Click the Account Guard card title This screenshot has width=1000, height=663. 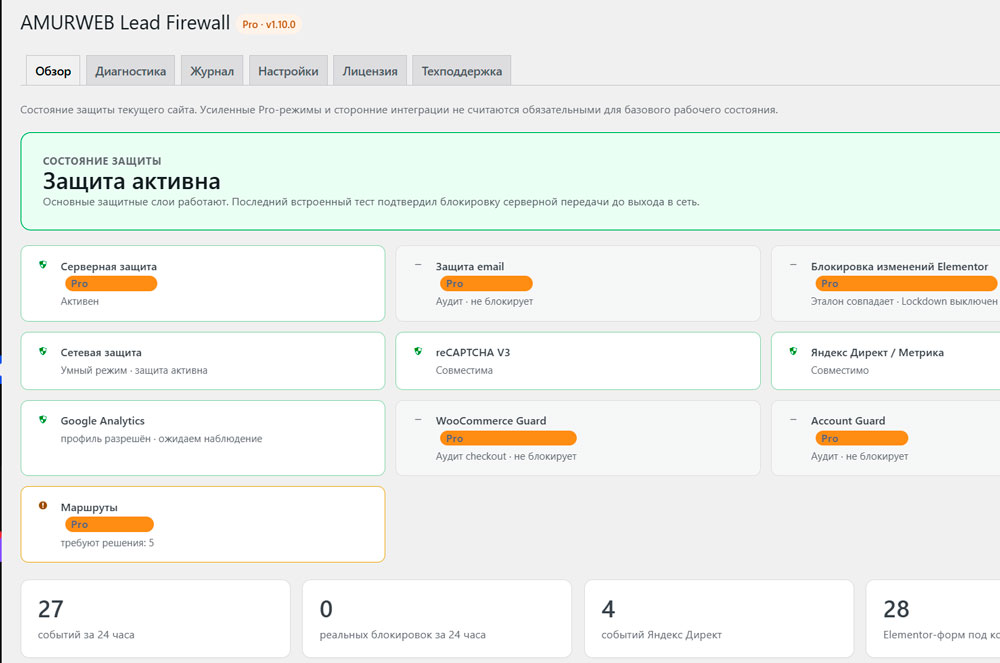[848, 421]
